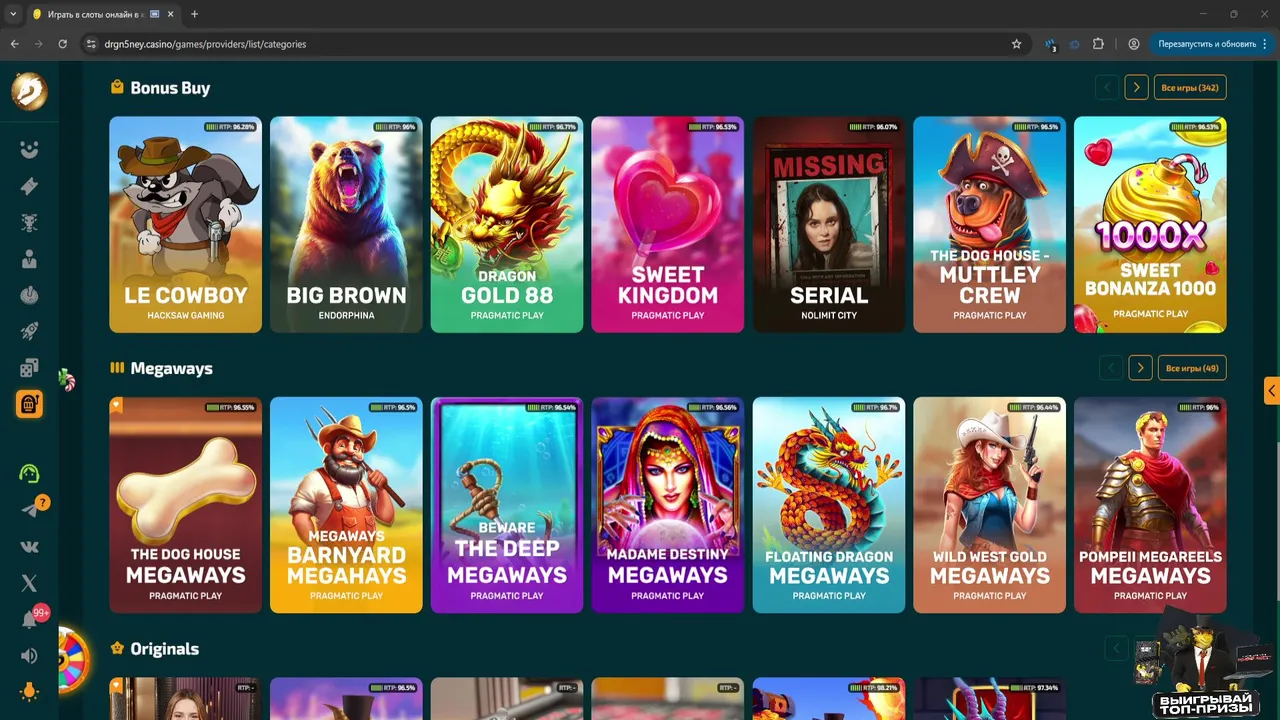Toggle light theme via the bulb icon
Screen dimensions: 1280x720
pyautogui.click(x=29, y=692)
